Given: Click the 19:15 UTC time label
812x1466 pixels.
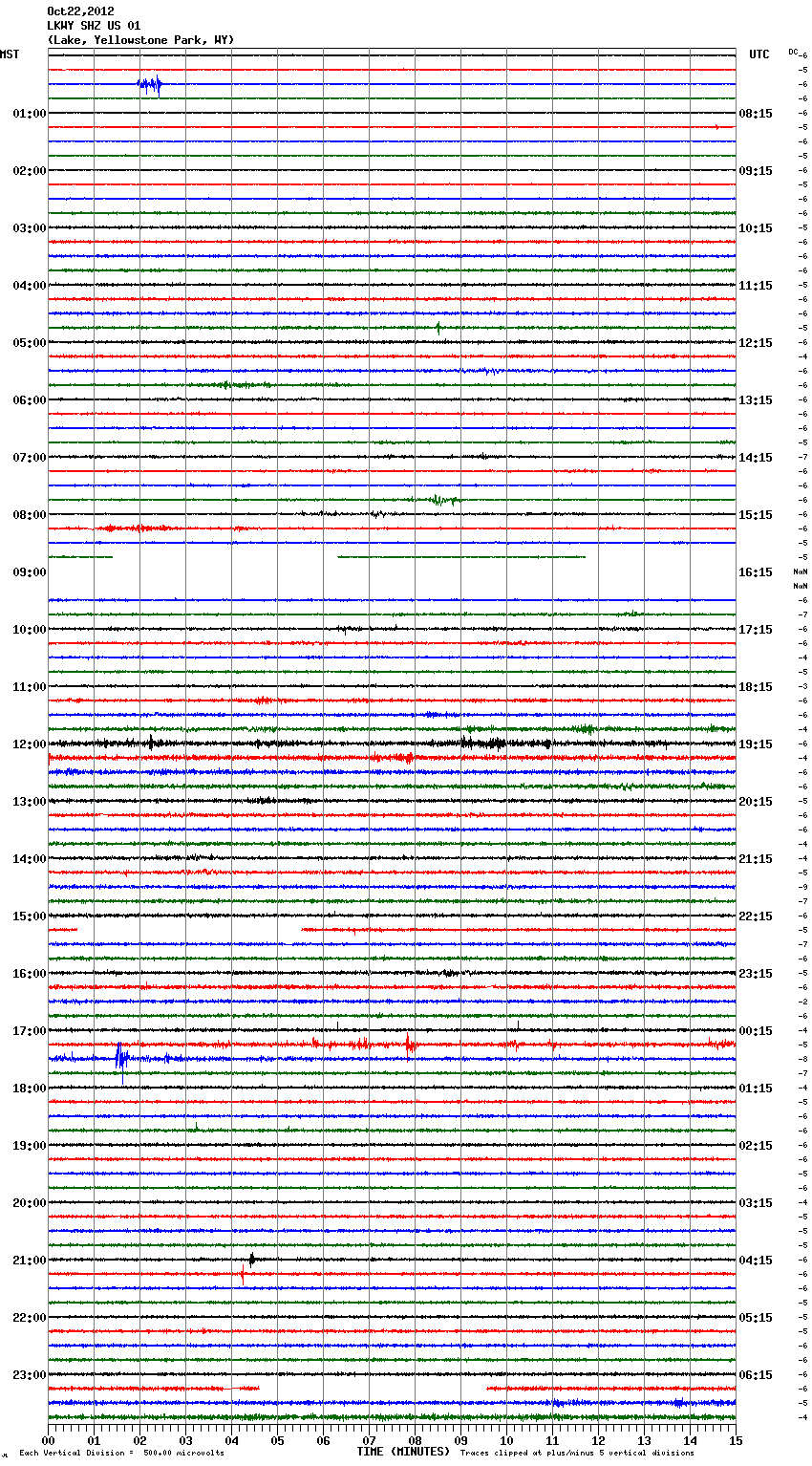Looking at the screenshot, I should [756, 744].
